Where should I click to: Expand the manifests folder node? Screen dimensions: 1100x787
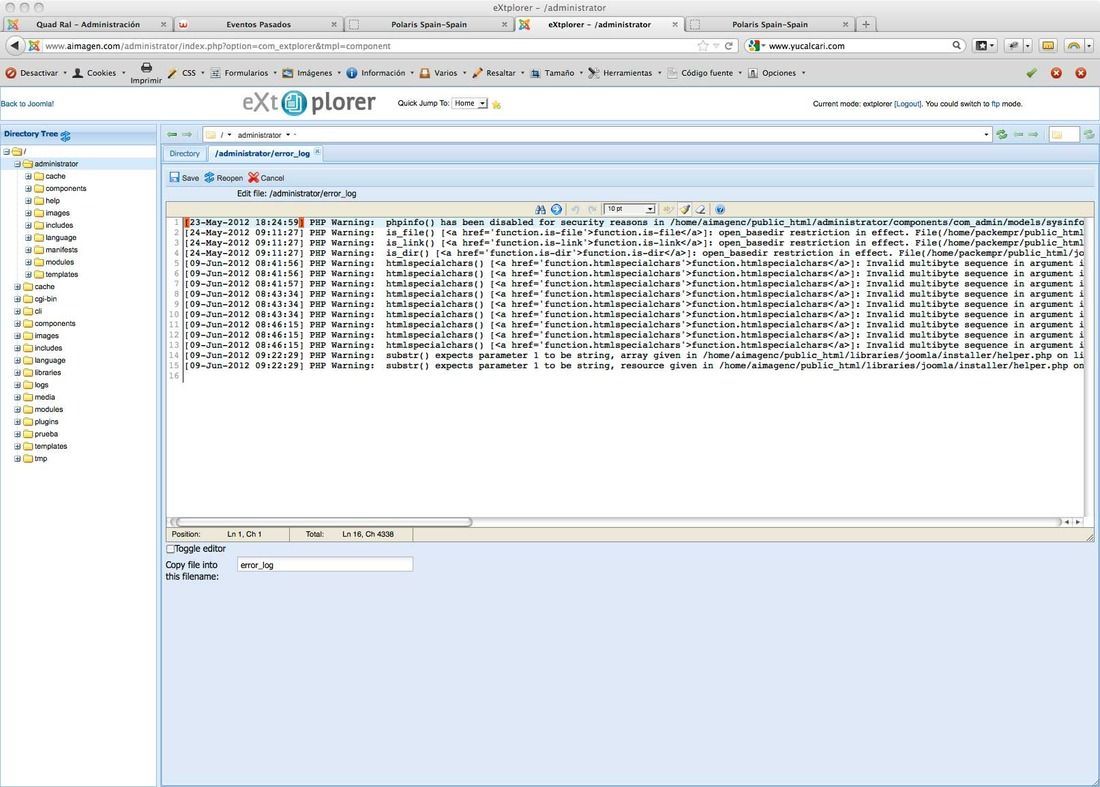[x=28, y=250]
